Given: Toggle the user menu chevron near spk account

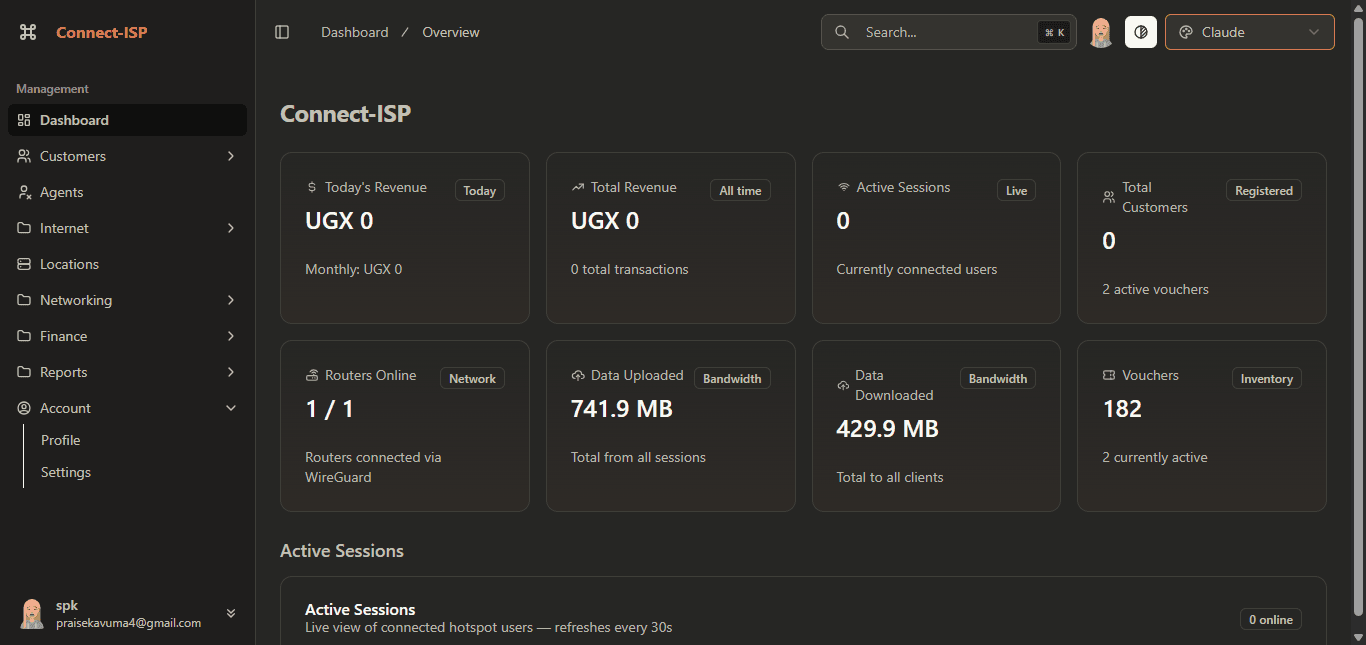Looking at the screenshot, I should 231,613.
